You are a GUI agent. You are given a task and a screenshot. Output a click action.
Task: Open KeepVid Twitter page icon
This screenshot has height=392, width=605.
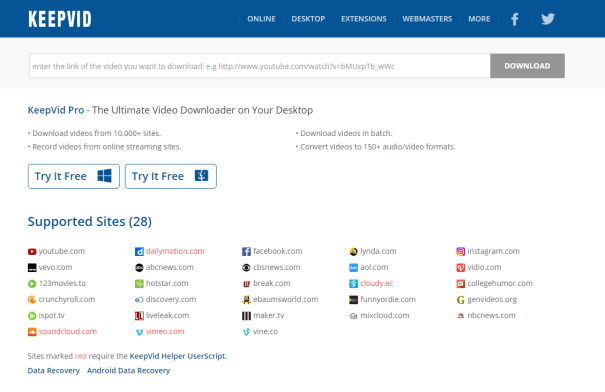pyautogui.click(x=548, y=19)
